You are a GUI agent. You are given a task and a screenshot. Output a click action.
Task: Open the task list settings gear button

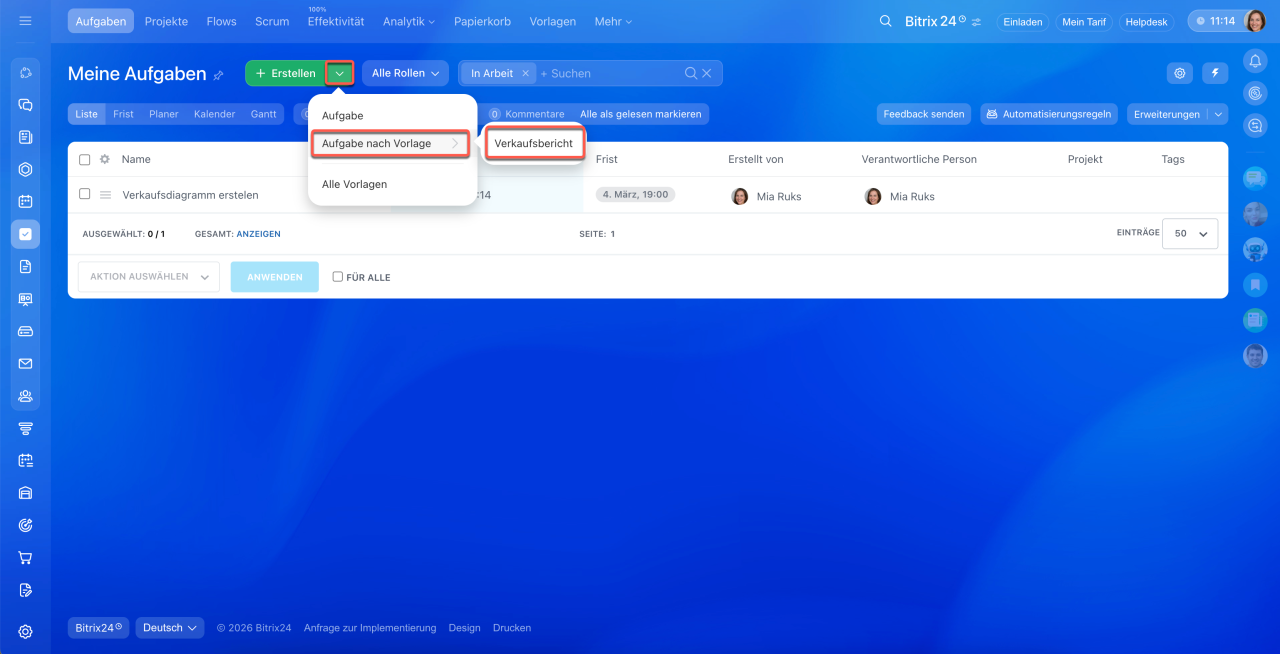click(x=1181, y=73)
